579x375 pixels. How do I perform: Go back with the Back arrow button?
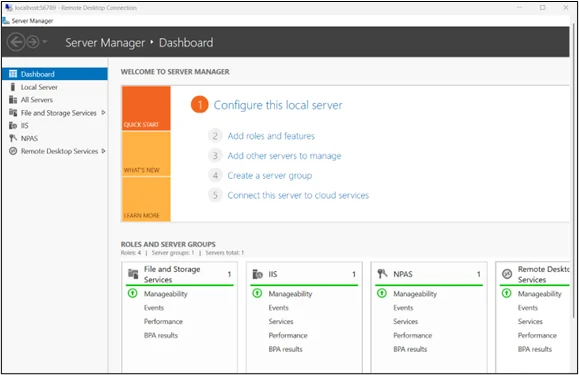pyautogui.click(x=16, y=42)
